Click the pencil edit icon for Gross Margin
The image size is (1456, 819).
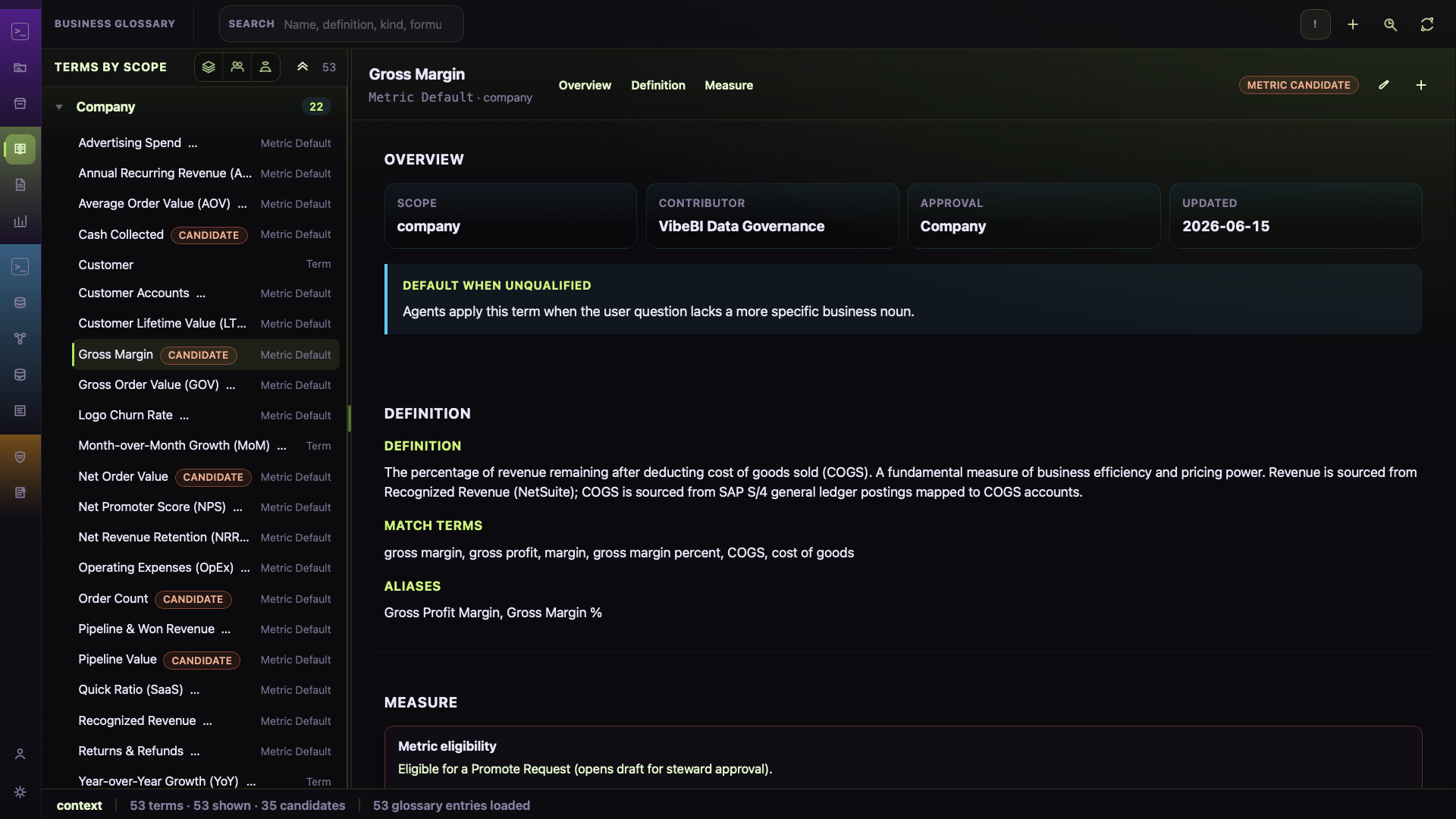point(1384,85)
